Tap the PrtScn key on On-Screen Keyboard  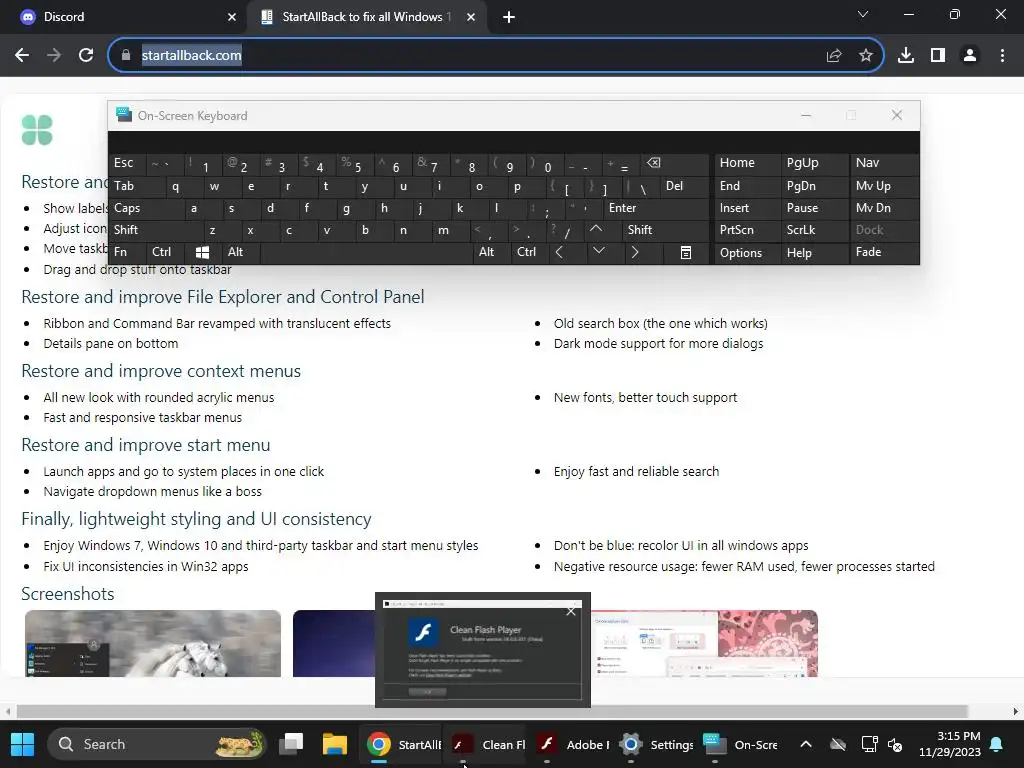tap(746, 230)
